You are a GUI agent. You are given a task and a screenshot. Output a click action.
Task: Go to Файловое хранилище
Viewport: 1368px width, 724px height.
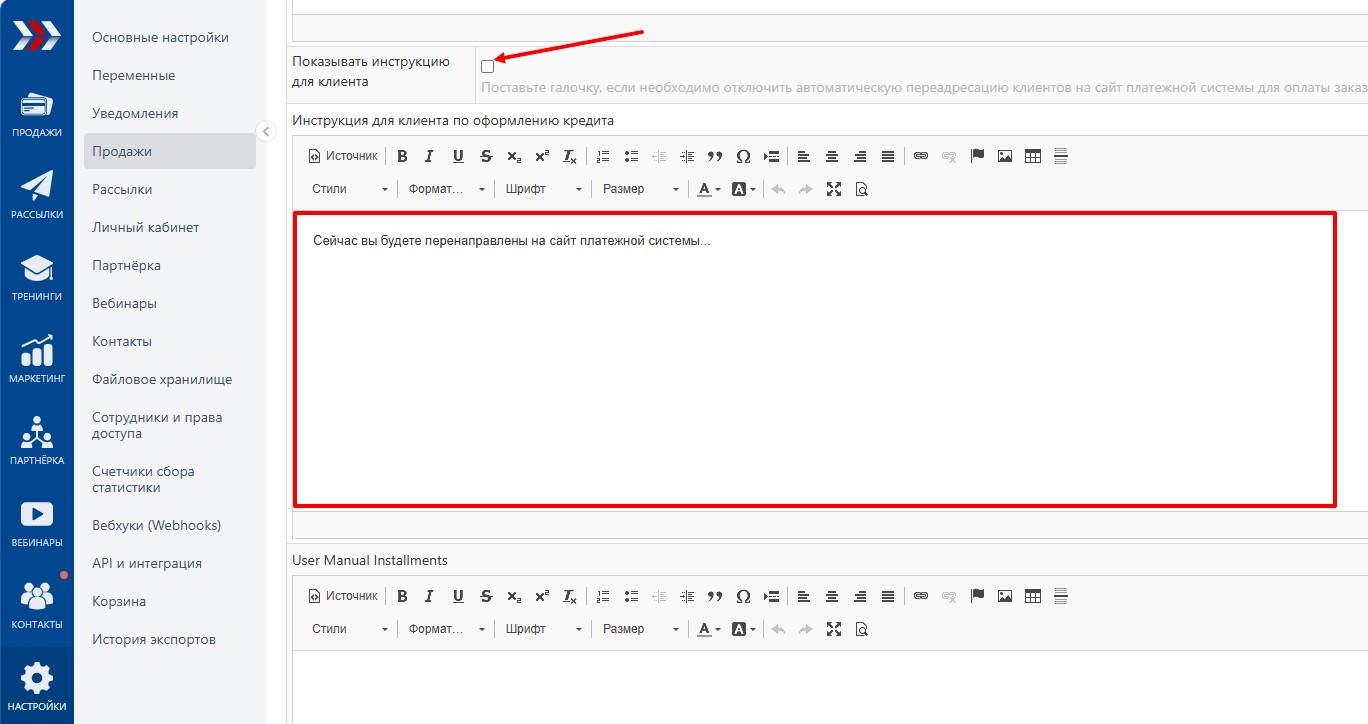(162, 379)
